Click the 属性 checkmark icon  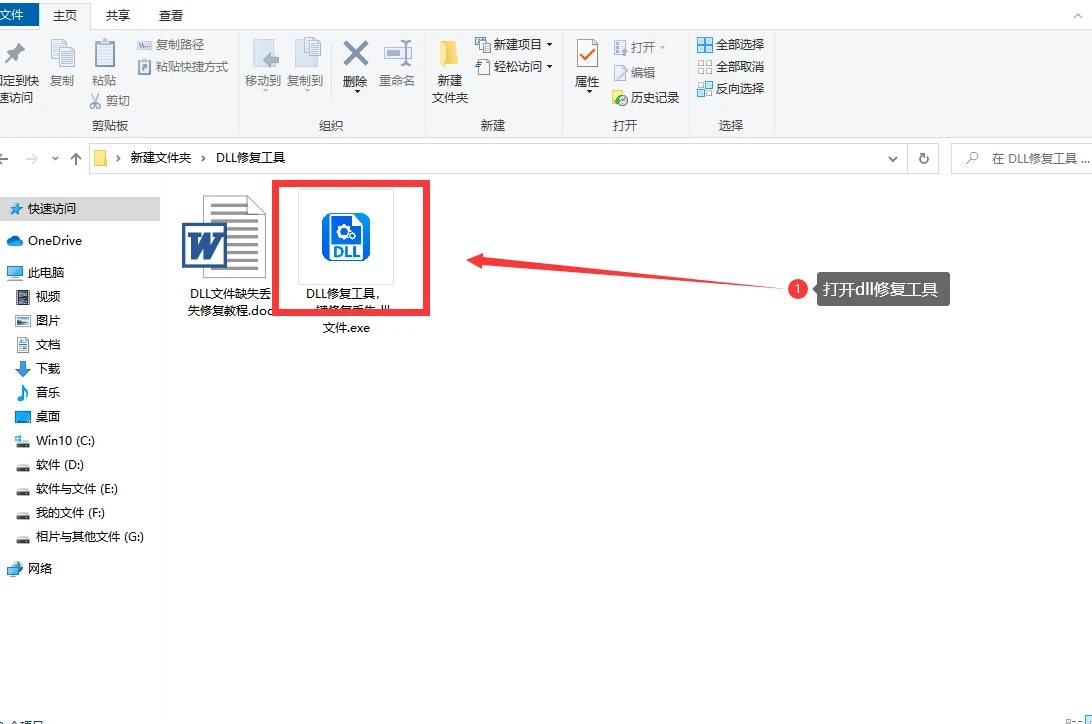pos(587,54)
